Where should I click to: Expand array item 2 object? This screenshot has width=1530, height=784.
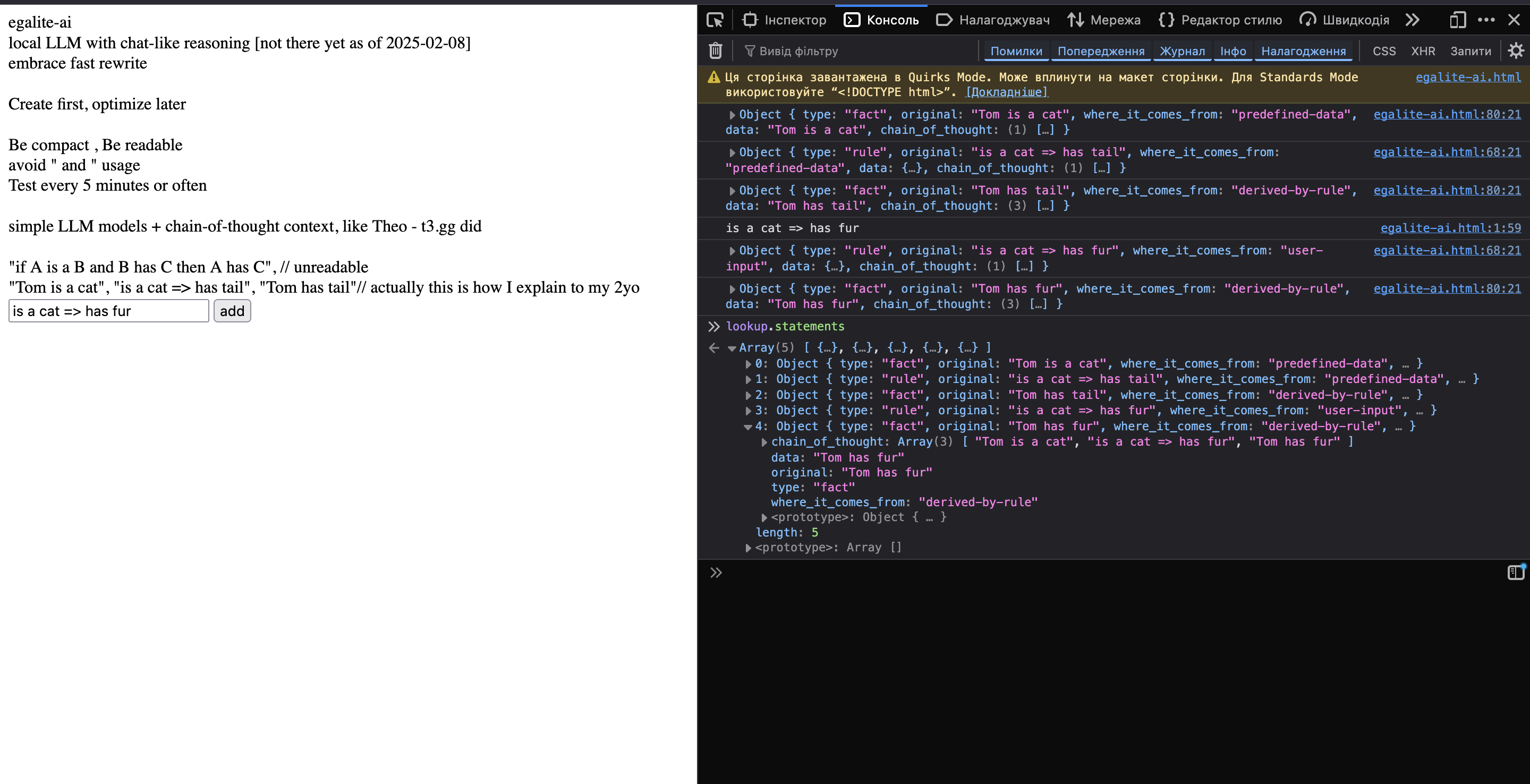[749, 396]
